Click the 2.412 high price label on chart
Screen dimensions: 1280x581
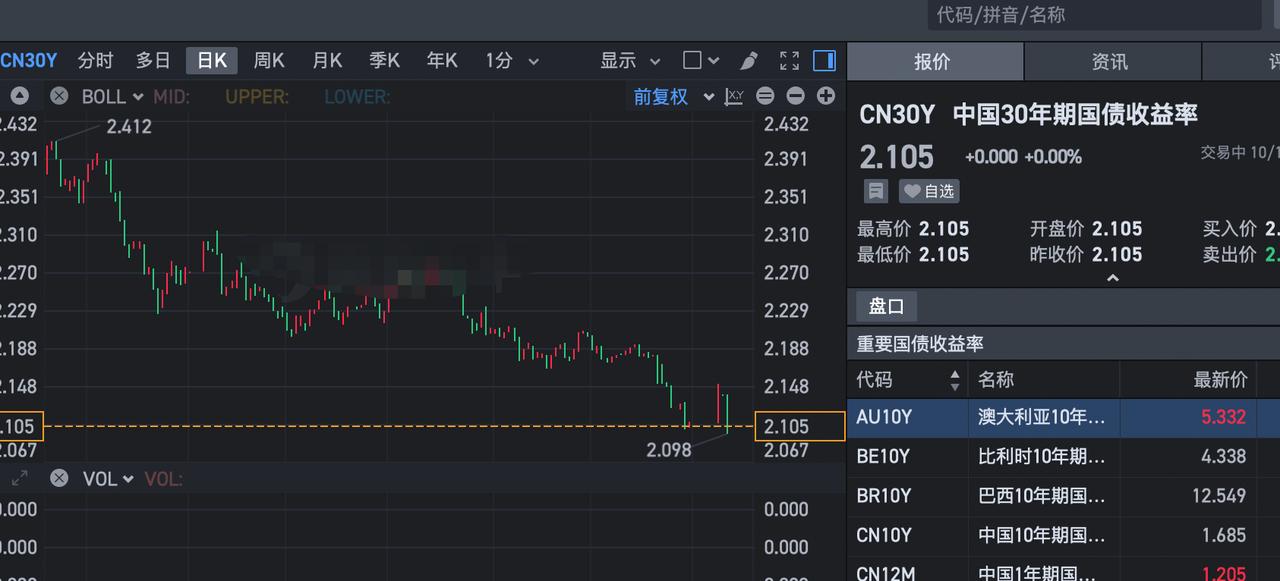point(129,126)
